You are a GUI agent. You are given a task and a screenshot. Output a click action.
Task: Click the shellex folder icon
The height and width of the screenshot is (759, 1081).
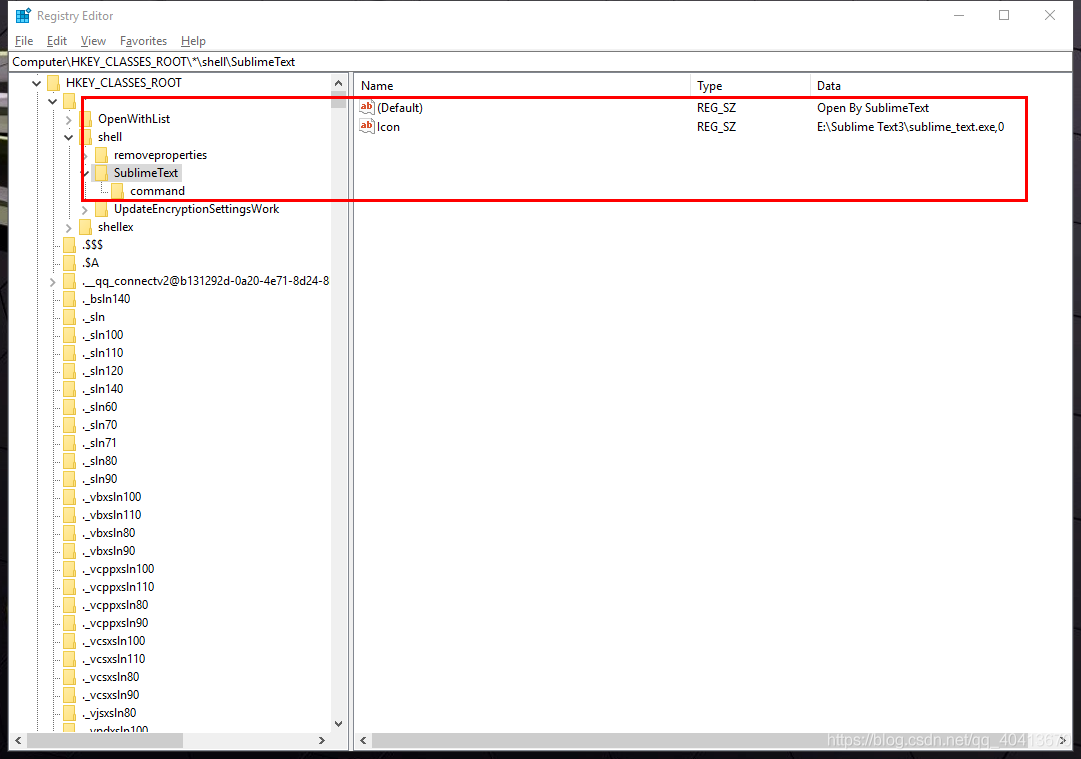85,227
